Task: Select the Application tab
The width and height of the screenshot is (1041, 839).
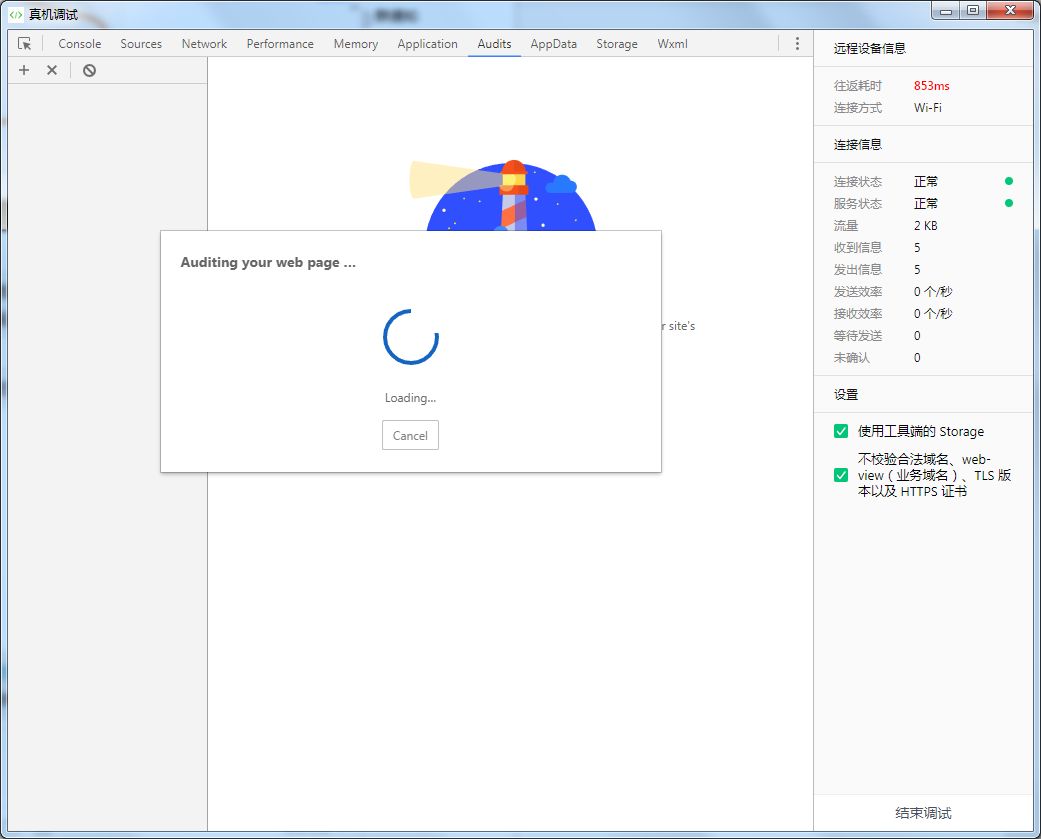Action: [x=428, y=44]
